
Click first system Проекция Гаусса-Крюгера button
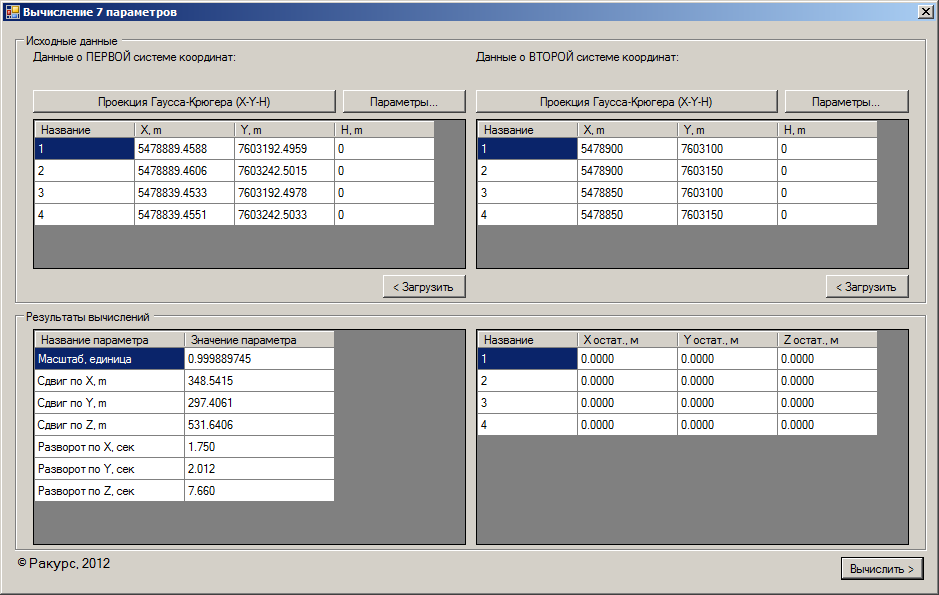tap(184, 102)
